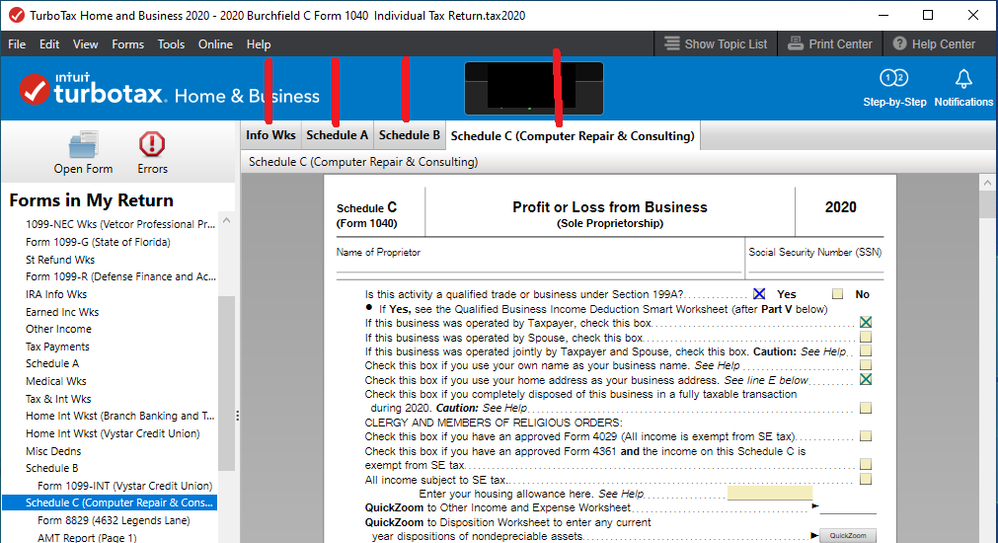The height and width of the screenshot is (543, 998).
Task: Open the Help Center
Action: pyautogui.click(x=934, y=44)
